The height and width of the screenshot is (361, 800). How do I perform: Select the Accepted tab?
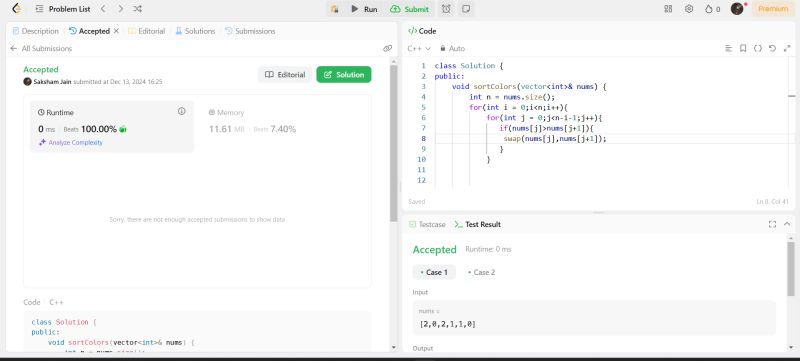pyautogui.click(x=90, y=31)
